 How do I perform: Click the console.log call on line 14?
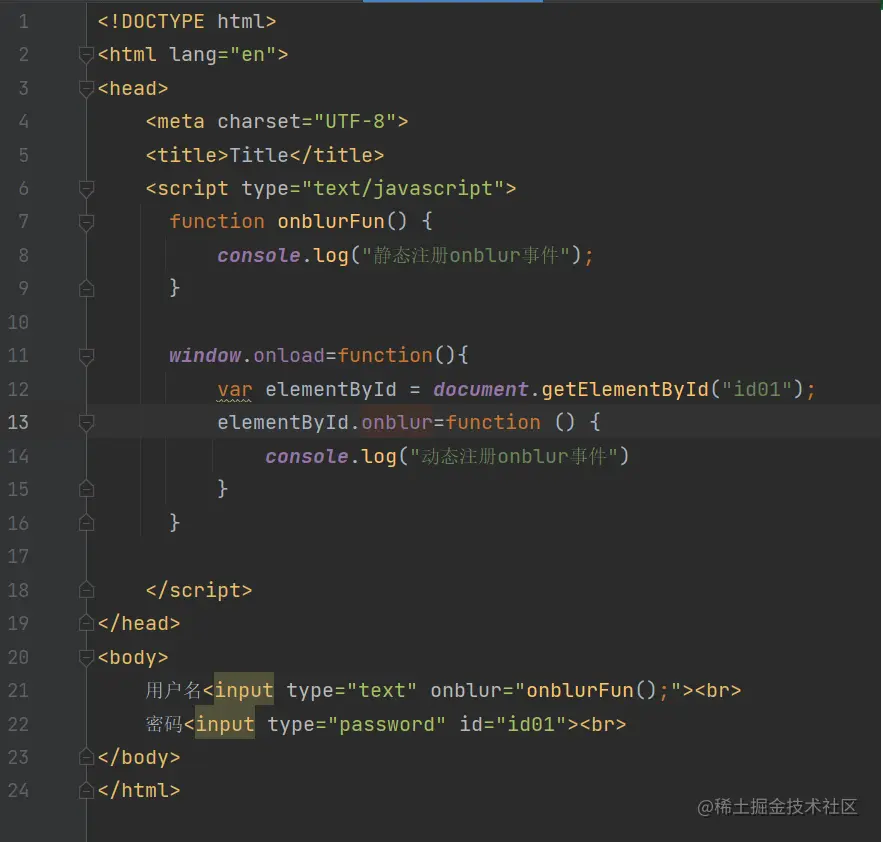(x=447, y=456)
